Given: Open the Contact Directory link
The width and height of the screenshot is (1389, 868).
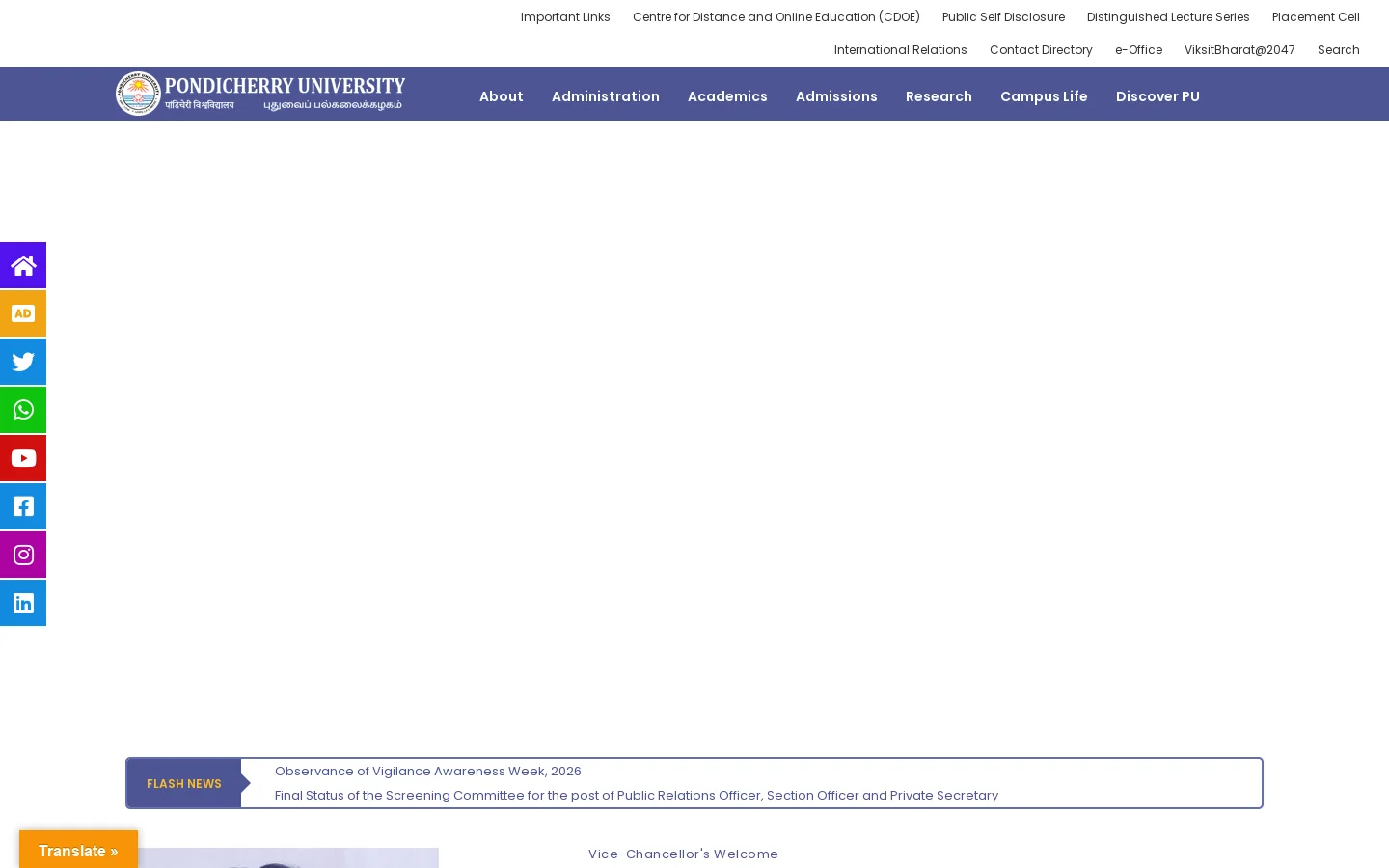Looking at the screenshot, I should [1041, 49].
